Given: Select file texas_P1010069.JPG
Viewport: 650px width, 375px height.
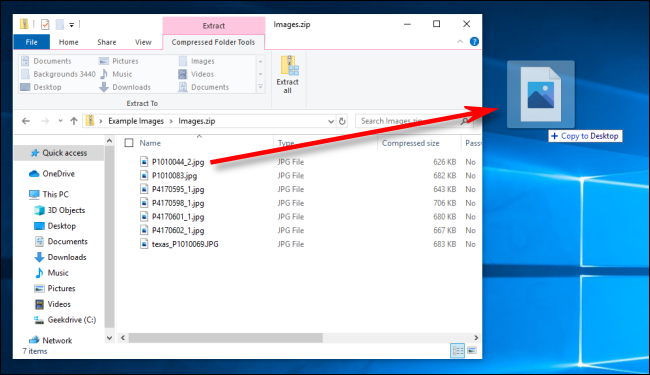Looking at the screenshot, I should pyautogui.click(x=179, y=244).
